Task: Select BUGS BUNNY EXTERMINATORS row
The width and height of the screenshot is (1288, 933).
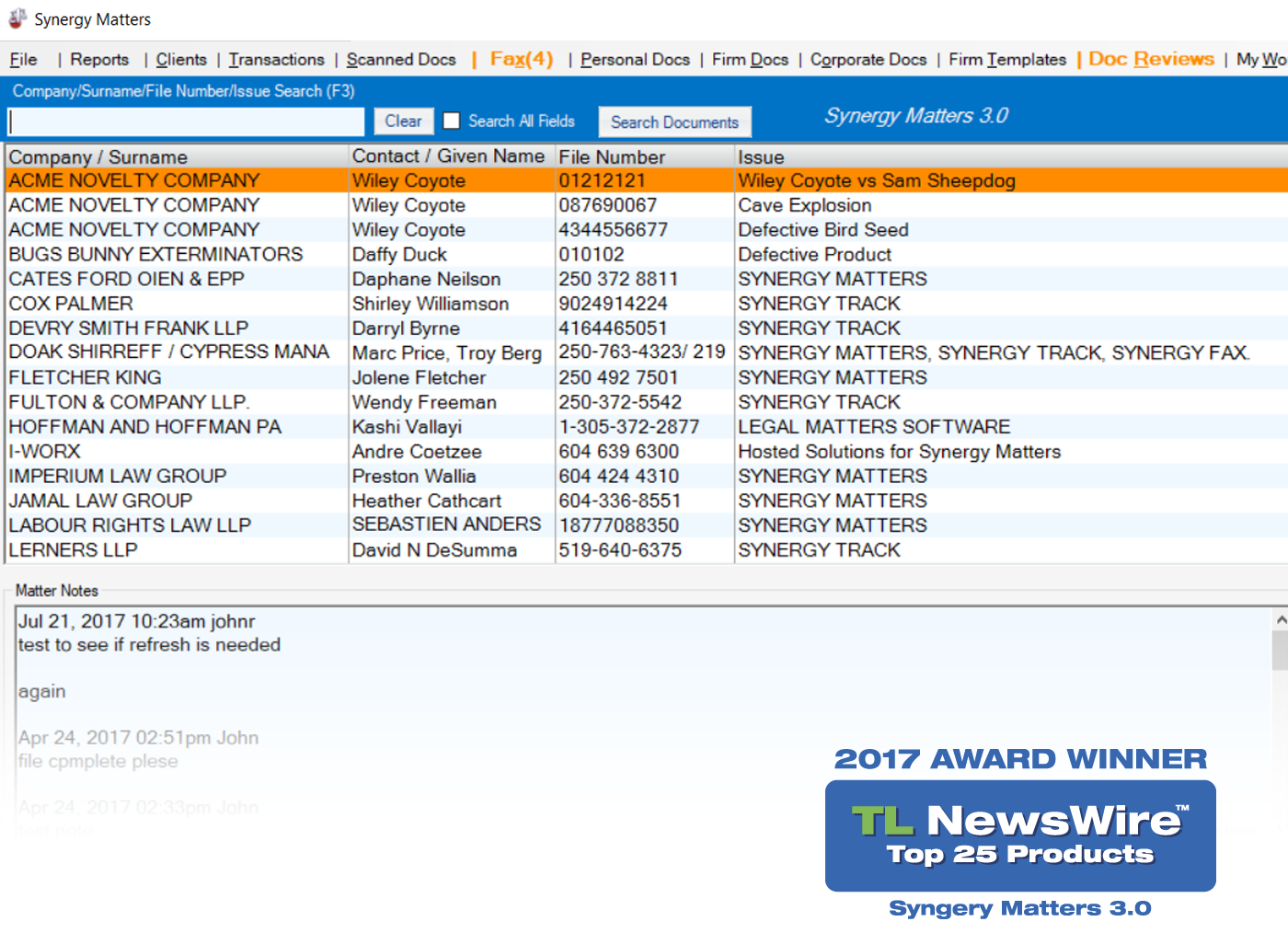Action: (x=647, y=254)
